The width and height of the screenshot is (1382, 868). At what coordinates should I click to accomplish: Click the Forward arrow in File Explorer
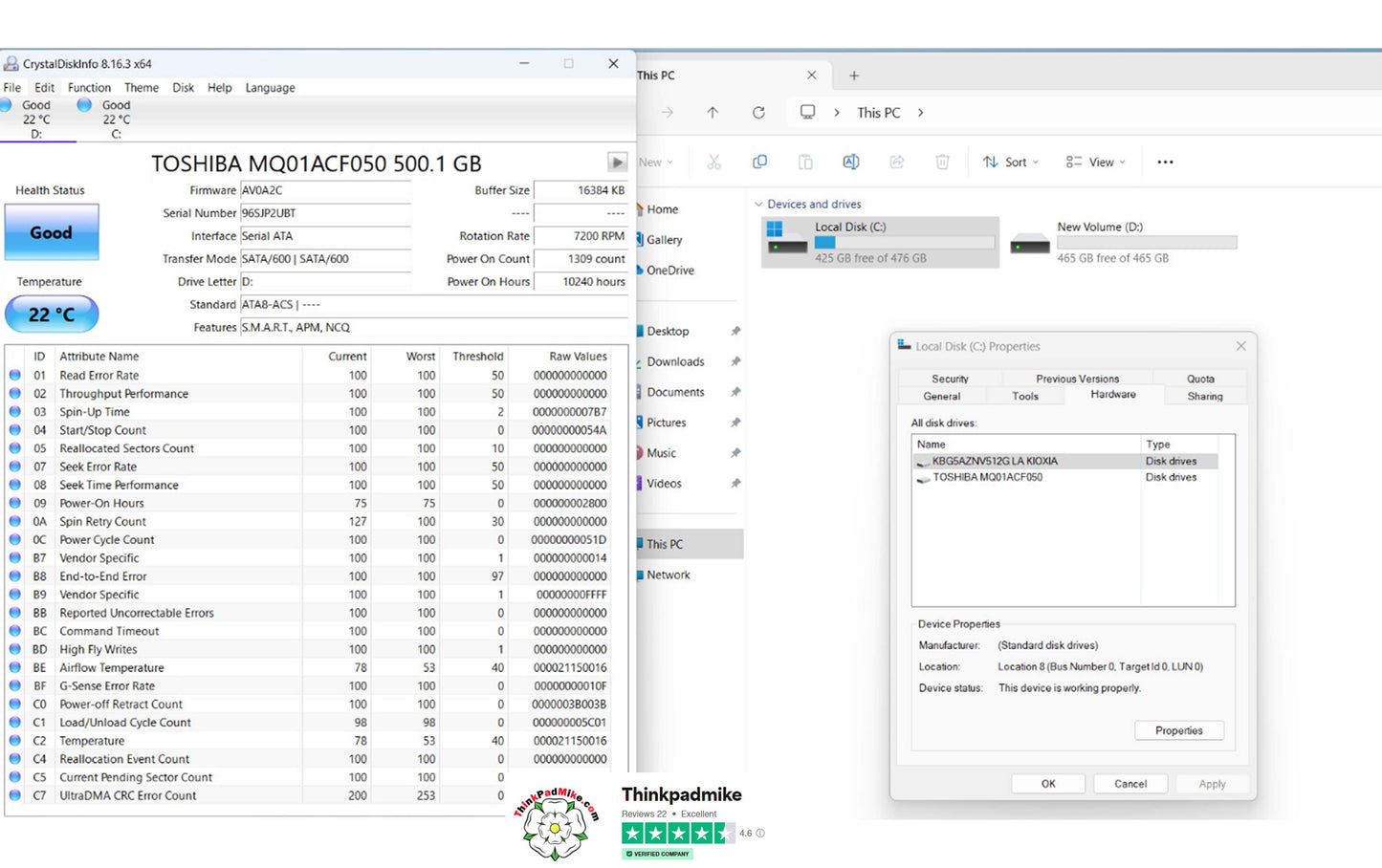click(668, 113)
